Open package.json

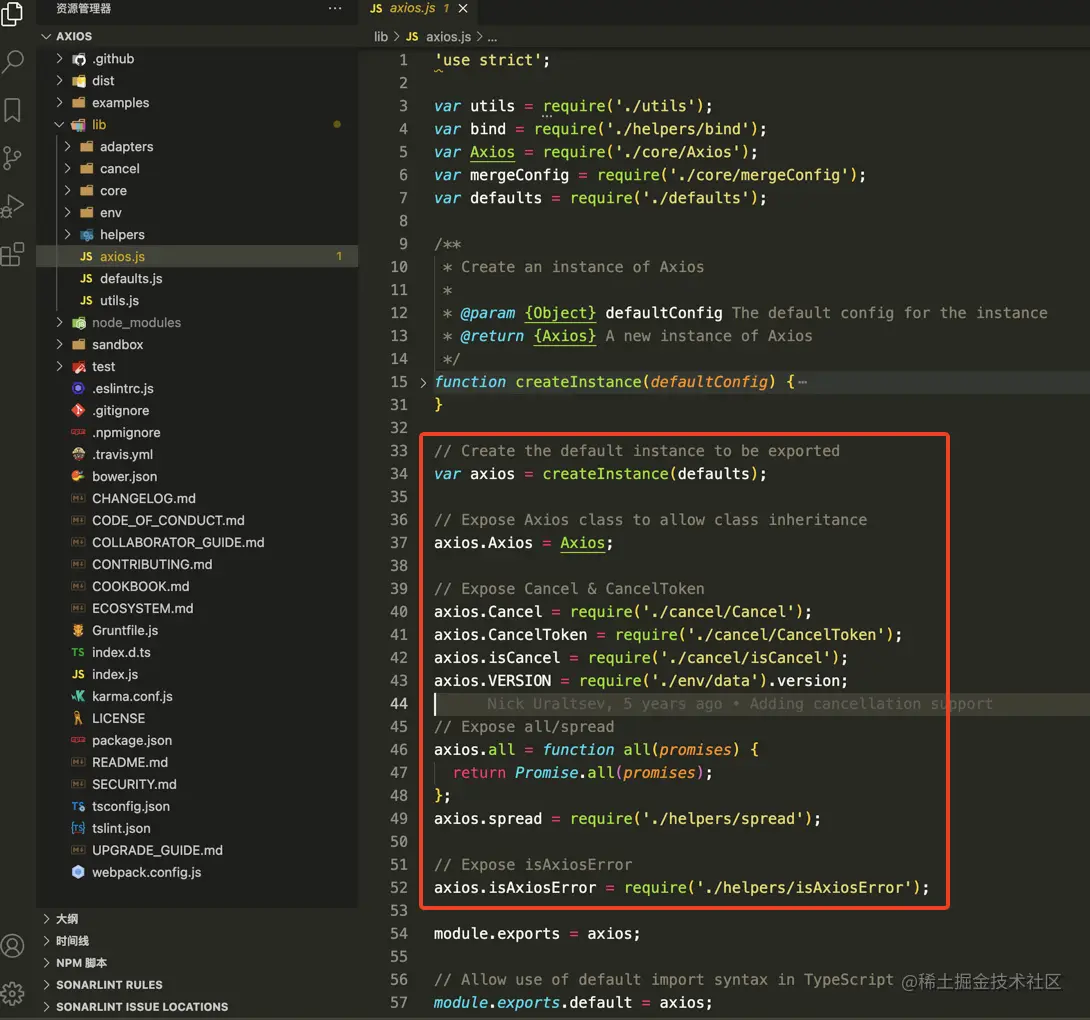point(197,740)
